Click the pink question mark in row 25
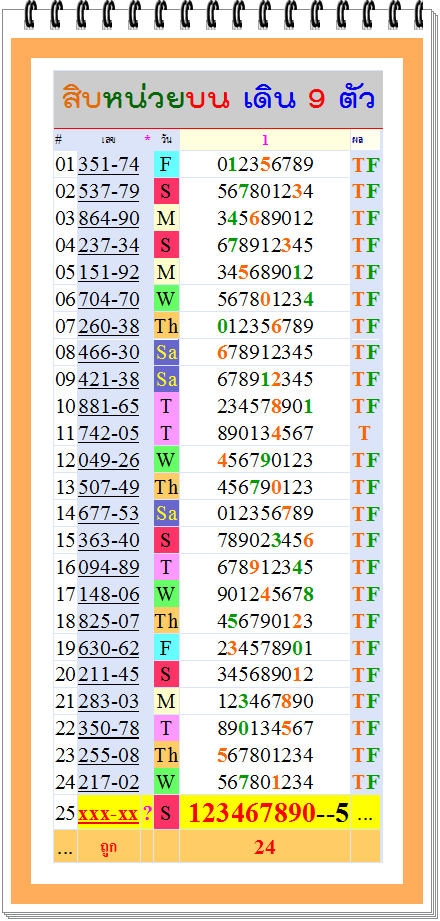 147,814
